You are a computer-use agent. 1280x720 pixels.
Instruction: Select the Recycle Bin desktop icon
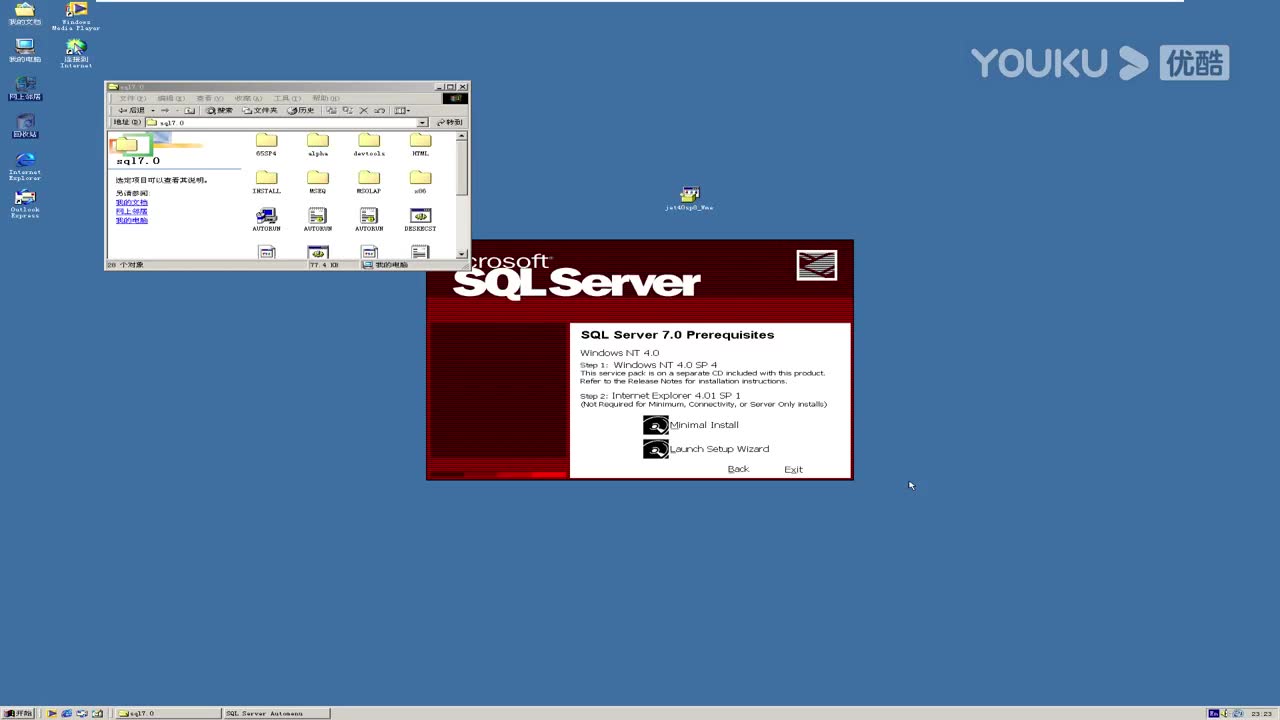(25, 126)
